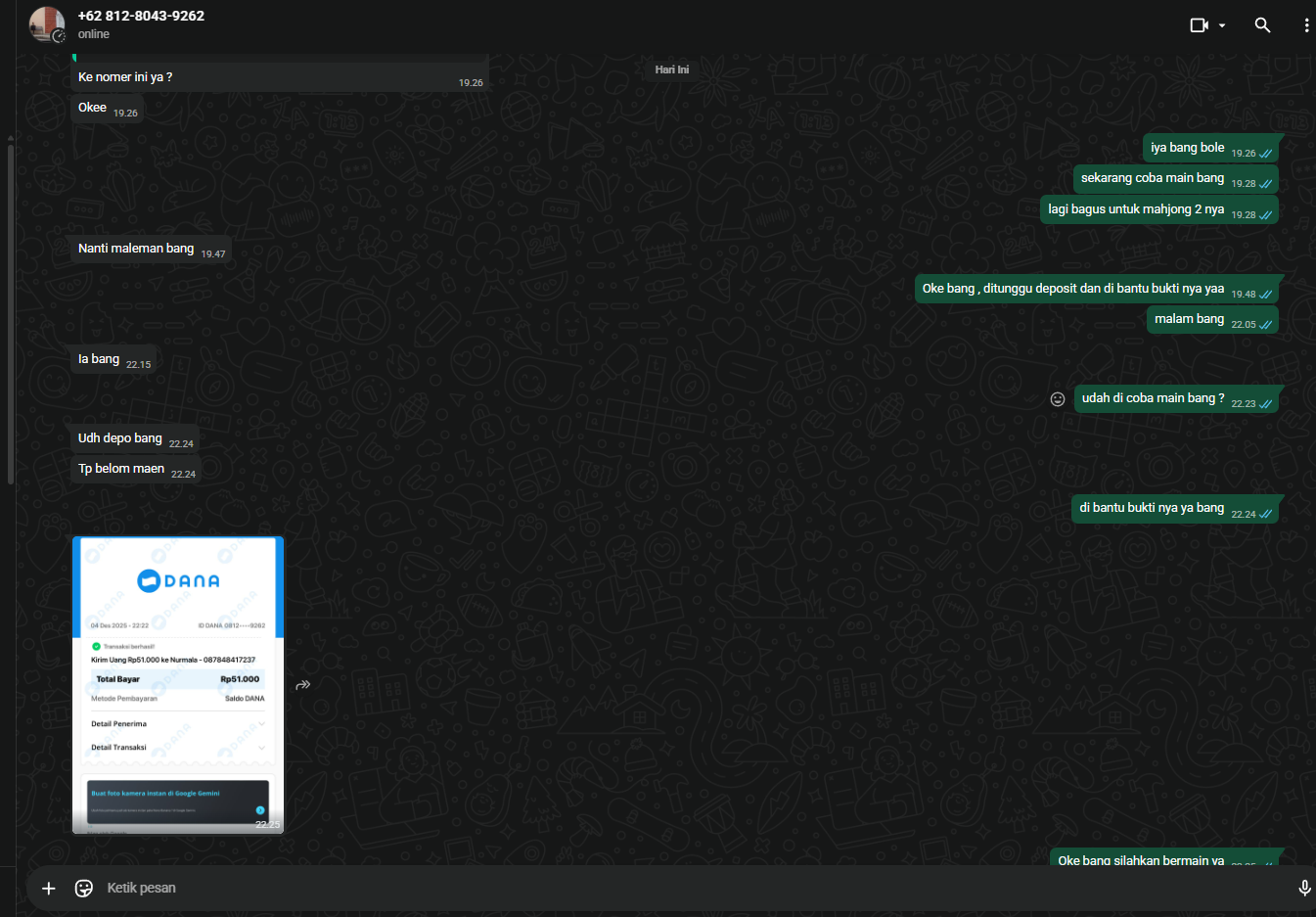Select 'Oke bang , ditunggu deposit' message
Image resolution: width=1316 pixels, height=917 pixels.
click(1097, 289)
